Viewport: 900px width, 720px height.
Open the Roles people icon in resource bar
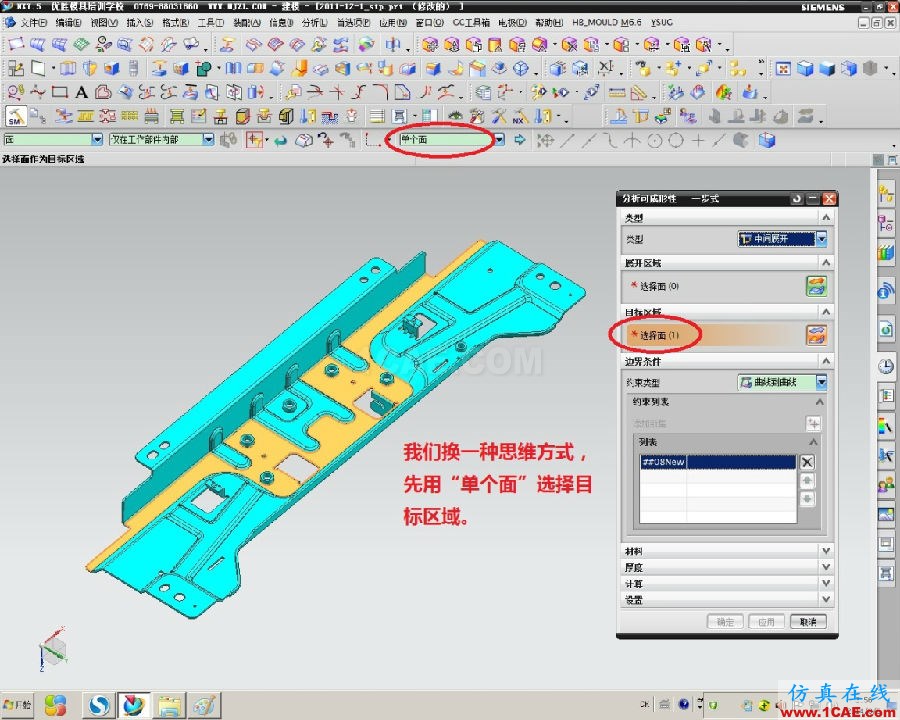click(x=886, y=485)
